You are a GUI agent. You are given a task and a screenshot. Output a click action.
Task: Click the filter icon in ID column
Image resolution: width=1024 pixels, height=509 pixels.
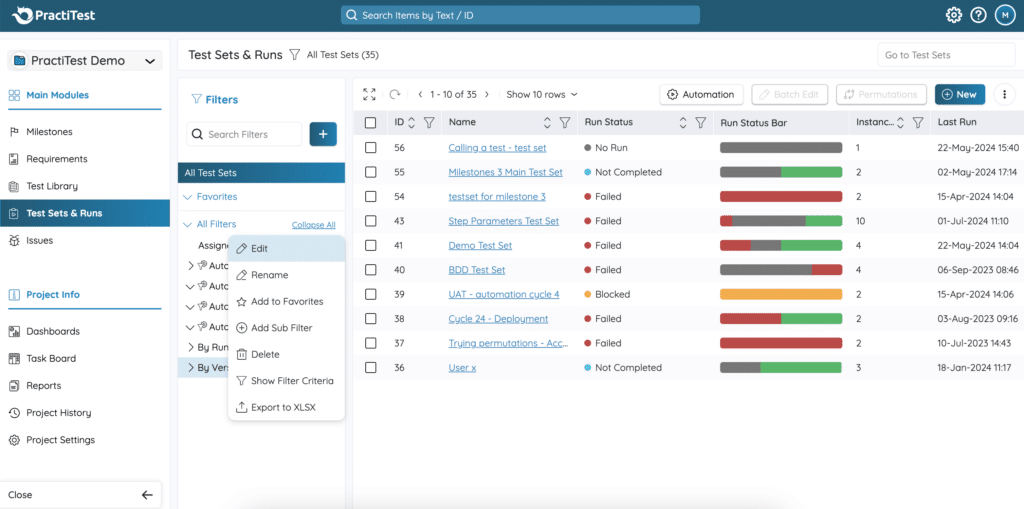click(x=428, y=123)
